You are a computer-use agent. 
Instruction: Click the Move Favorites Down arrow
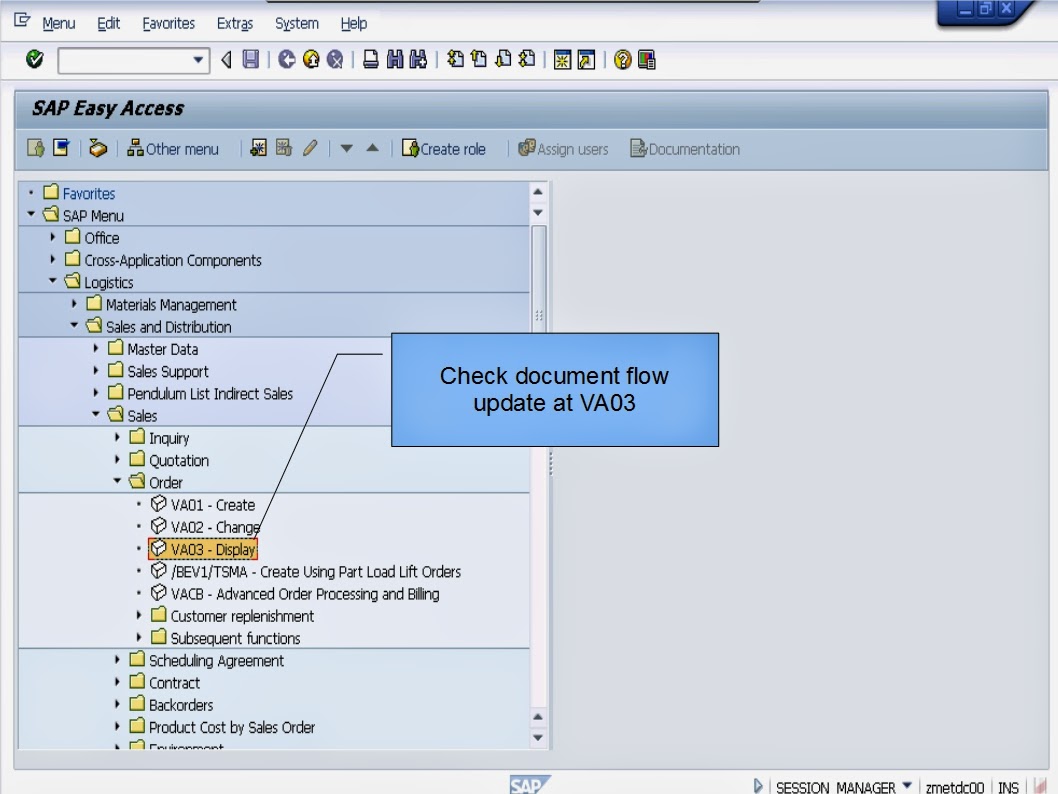[x=347, y=148]
